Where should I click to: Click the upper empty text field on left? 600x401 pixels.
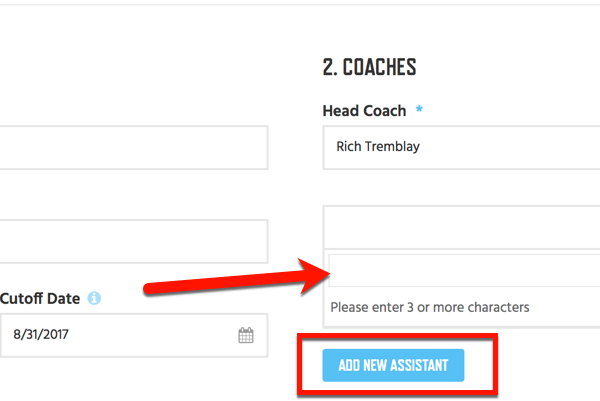pos(134,147)
